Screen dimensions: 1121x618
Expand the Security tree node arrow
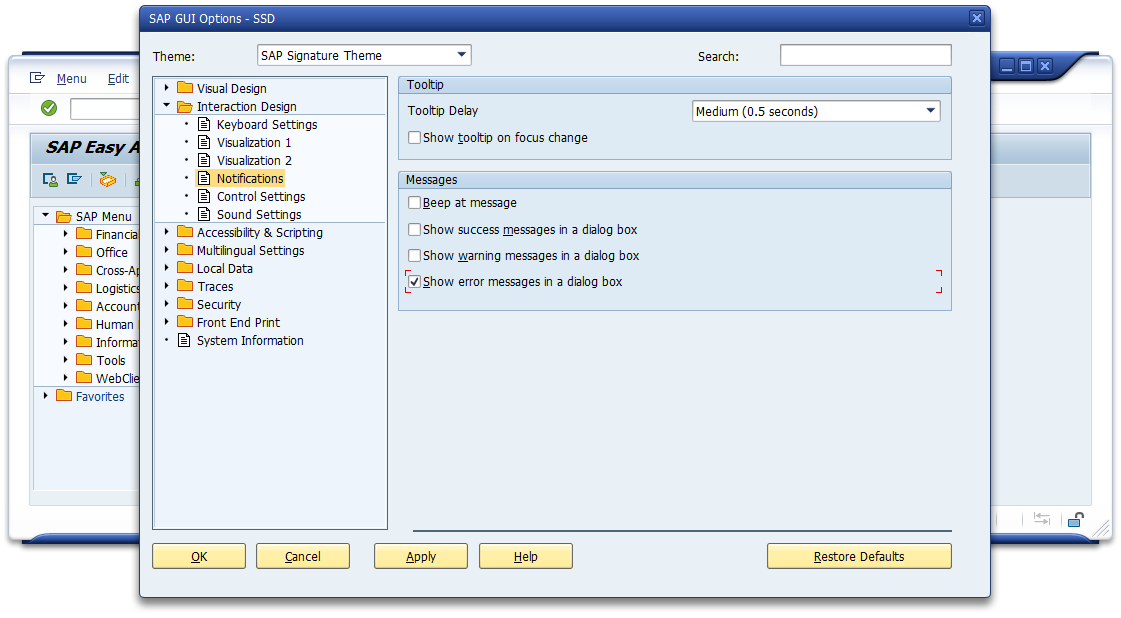point(167,303)
